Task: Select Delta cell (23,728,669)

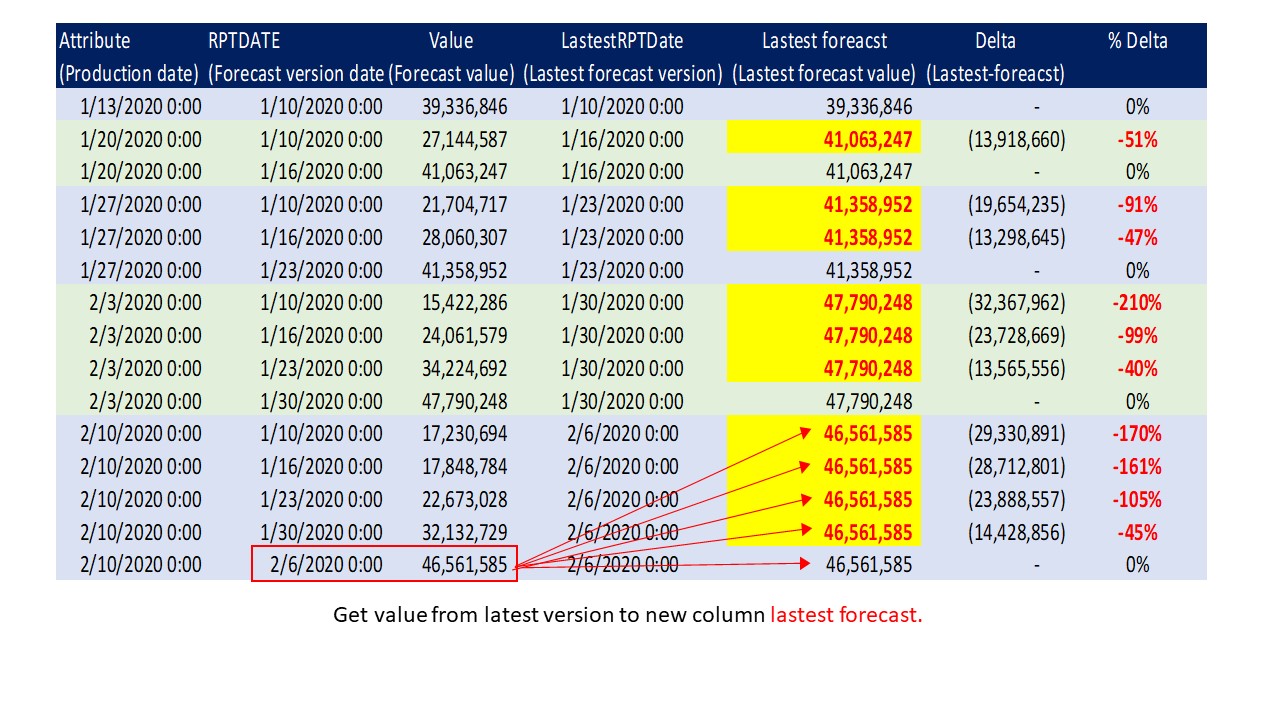Action: [1017, 336]
